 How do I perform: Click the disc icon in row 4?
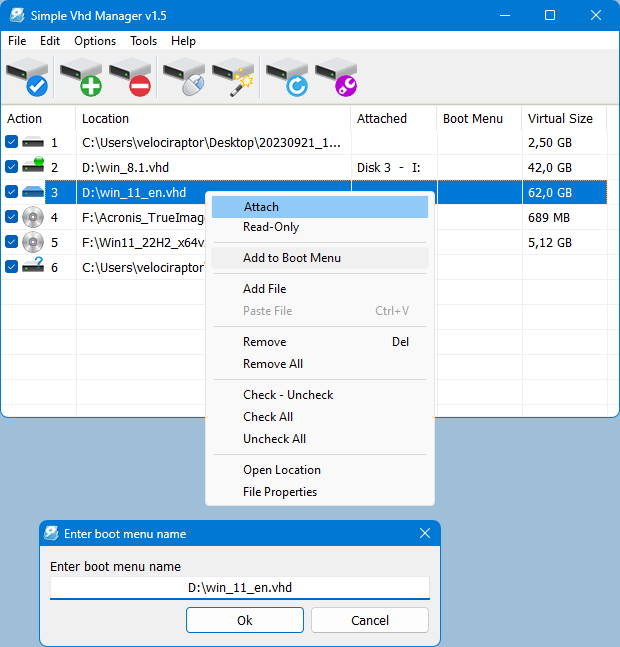point(33,217)
